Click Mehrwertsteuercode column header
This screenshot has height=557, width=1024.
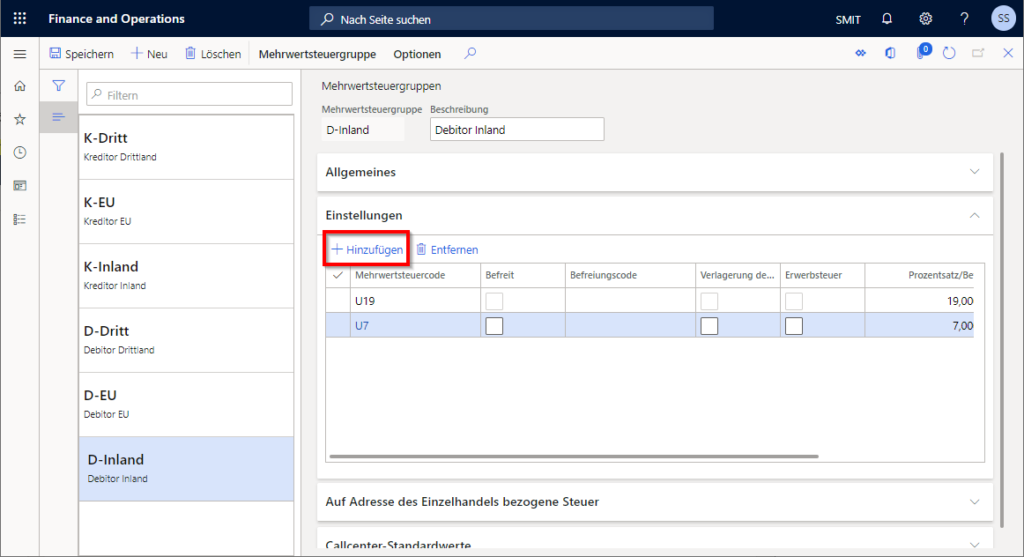pyautogui.click(x=415, y=275)
